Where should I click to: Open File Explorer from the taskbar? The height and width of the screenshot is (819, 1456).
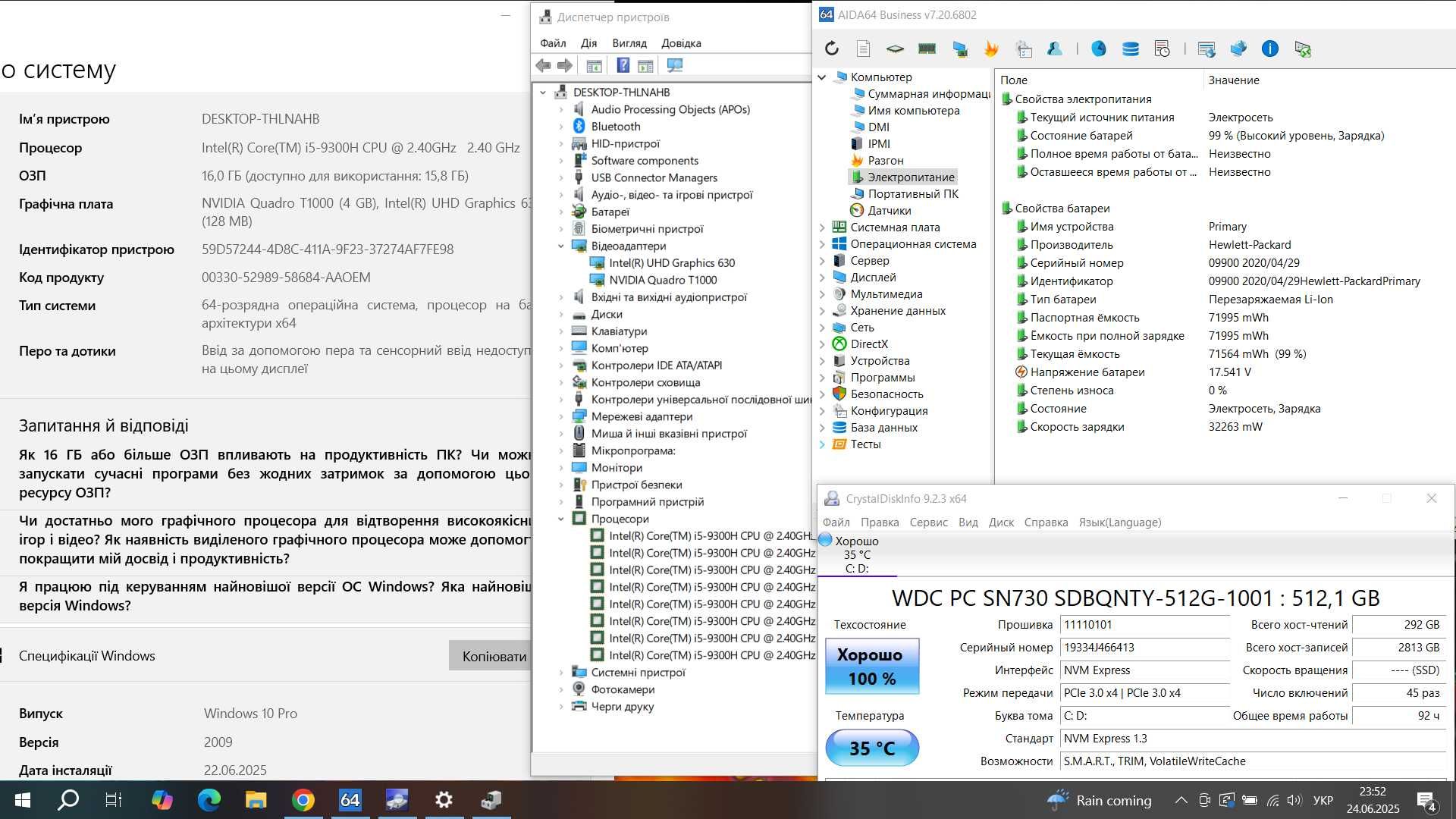[x=256, y=800]
